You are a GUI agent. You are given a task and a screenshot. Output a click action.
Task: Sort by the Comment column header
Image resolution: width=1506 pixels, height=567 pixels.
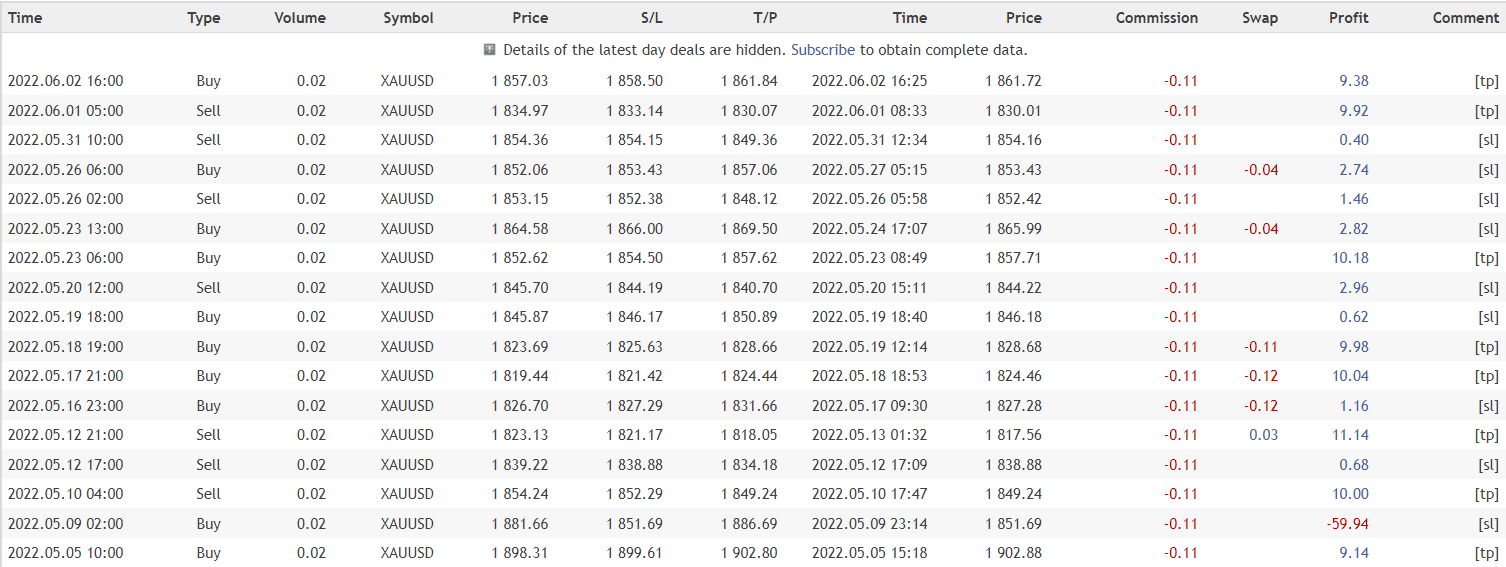(x=1465, y=18)
